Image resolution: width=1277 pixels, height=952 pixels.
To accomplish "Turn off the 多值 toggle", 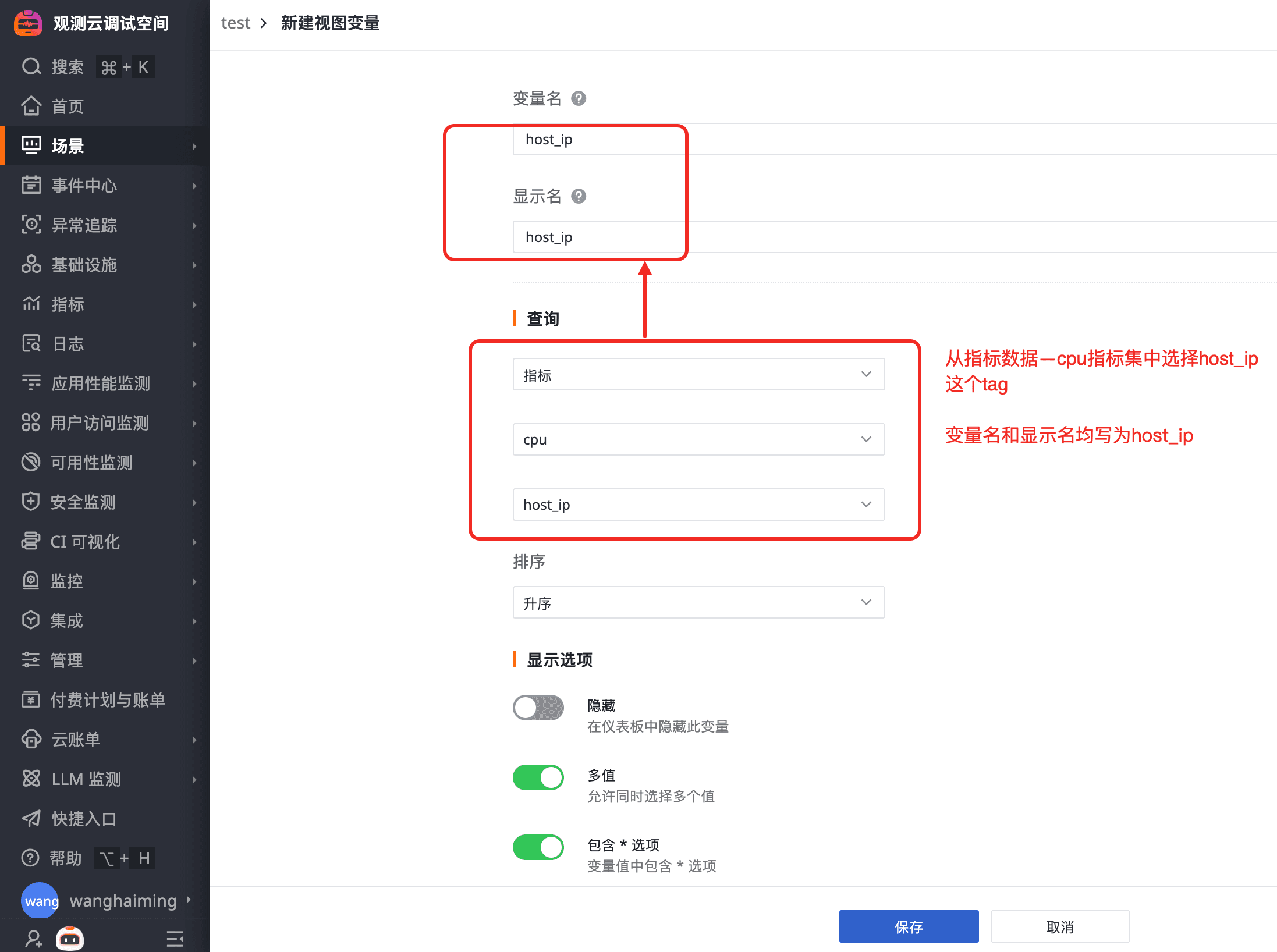I will point(538,777).
